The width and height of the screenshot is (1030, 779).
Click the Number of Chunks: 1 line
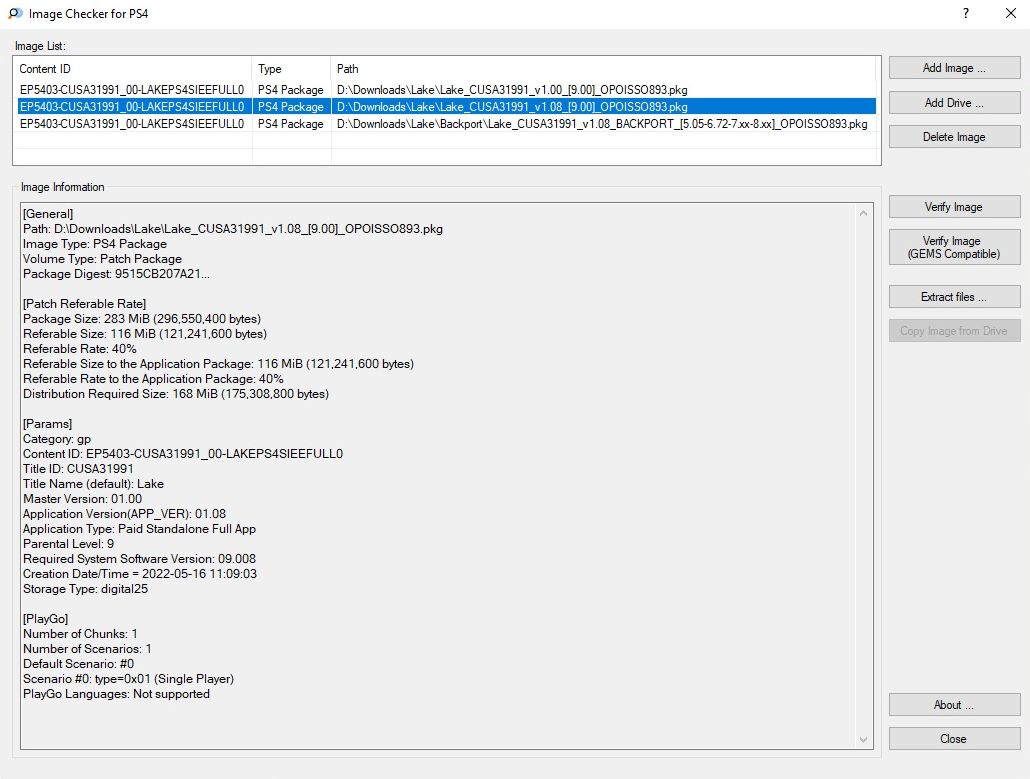80,634
